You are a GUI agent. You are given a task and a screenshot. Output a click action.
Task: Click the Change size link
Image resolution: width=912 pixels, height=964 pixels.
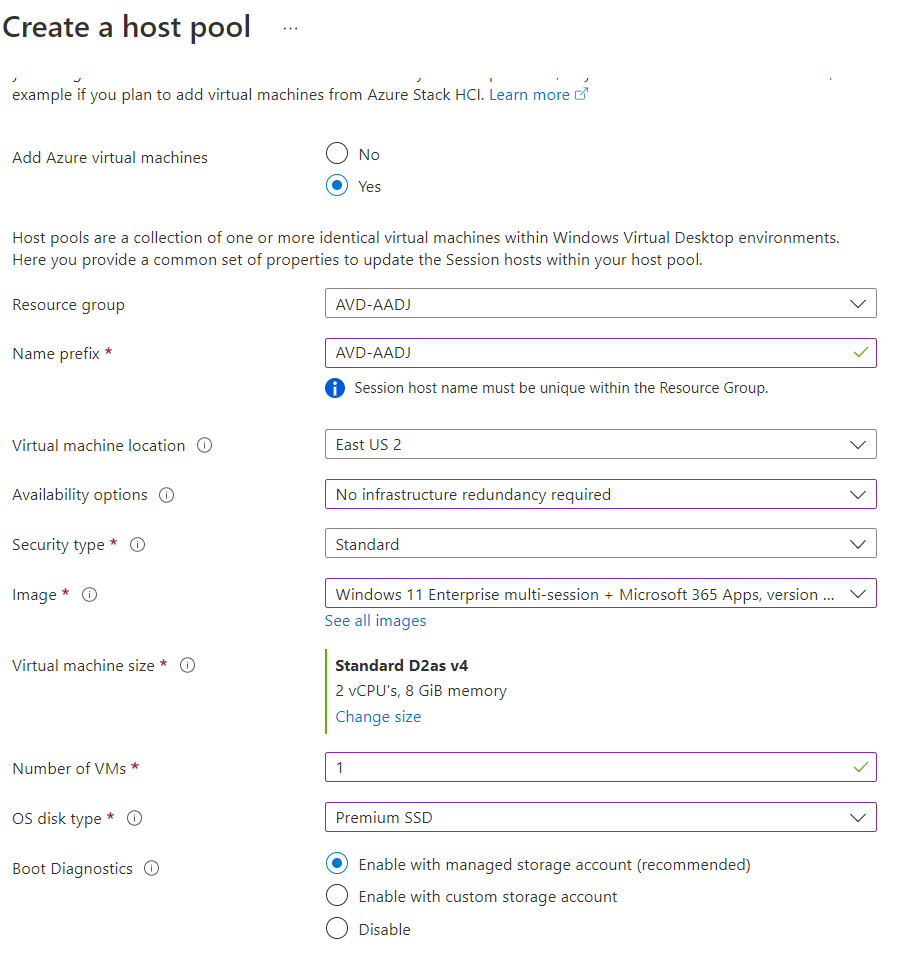(378, 717)
